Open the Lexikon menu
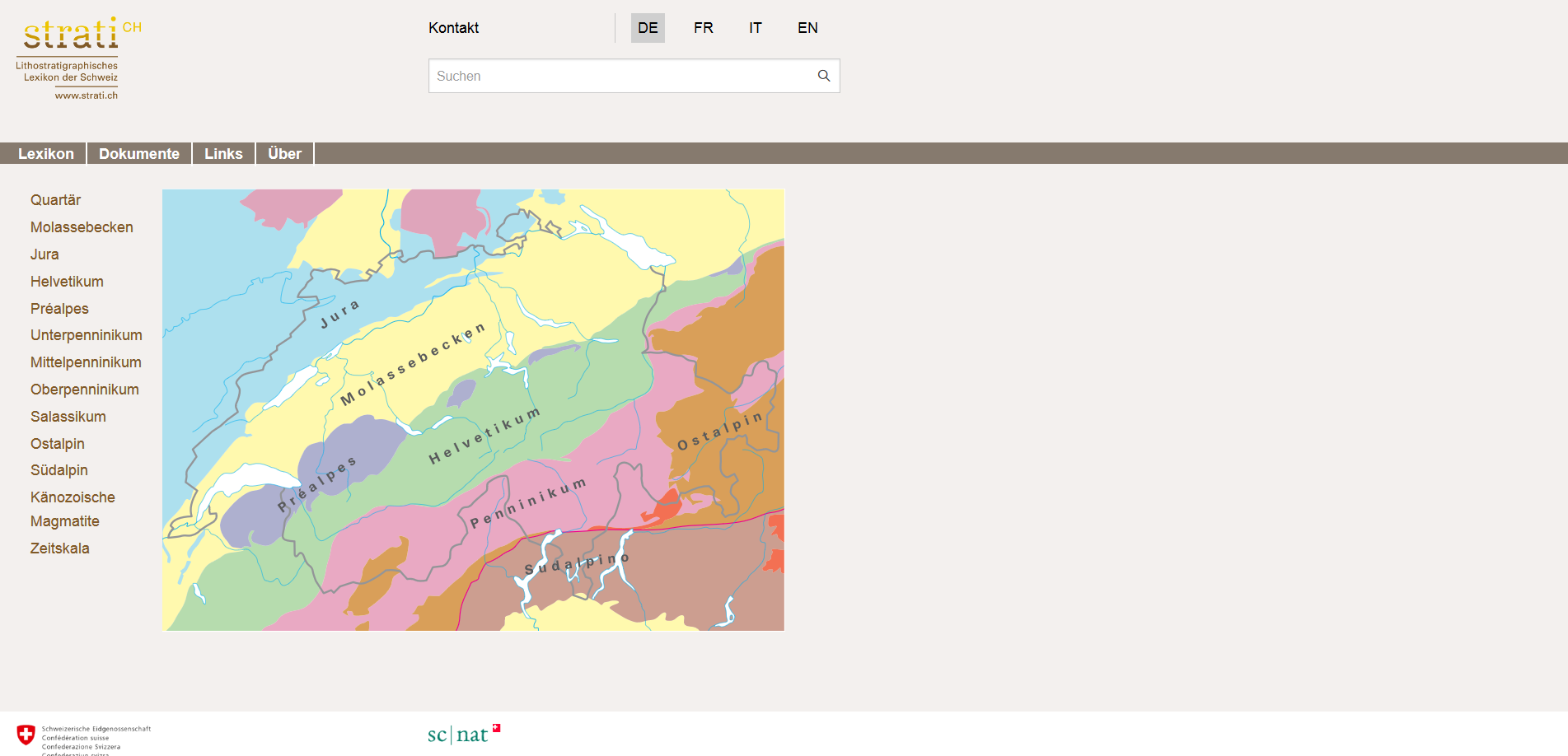The image size is (1568, 756). pos(46,154)
